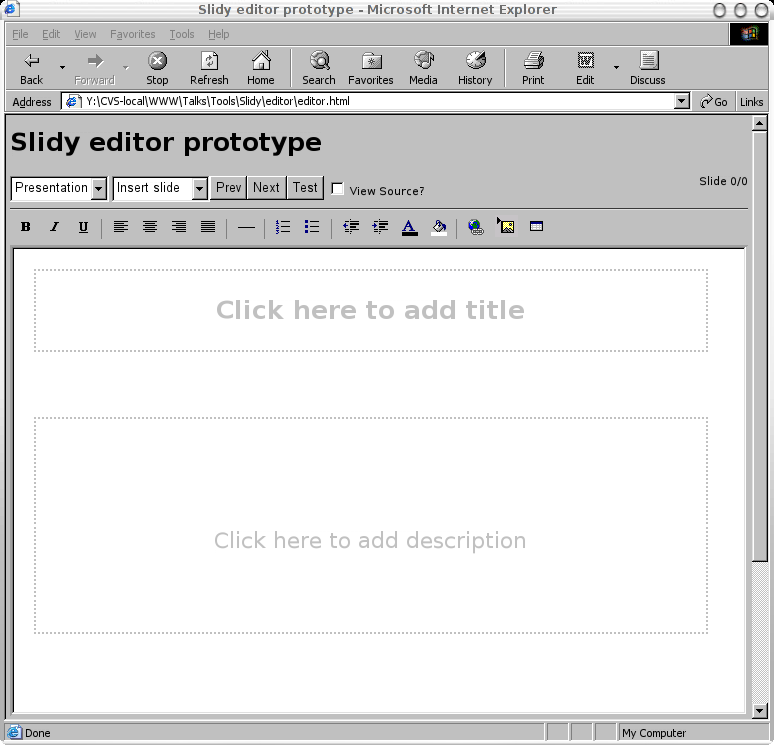Click the Refresh button in browser toolbar
The width and height of the screenshot is (774, 745).
click(209, 68)
